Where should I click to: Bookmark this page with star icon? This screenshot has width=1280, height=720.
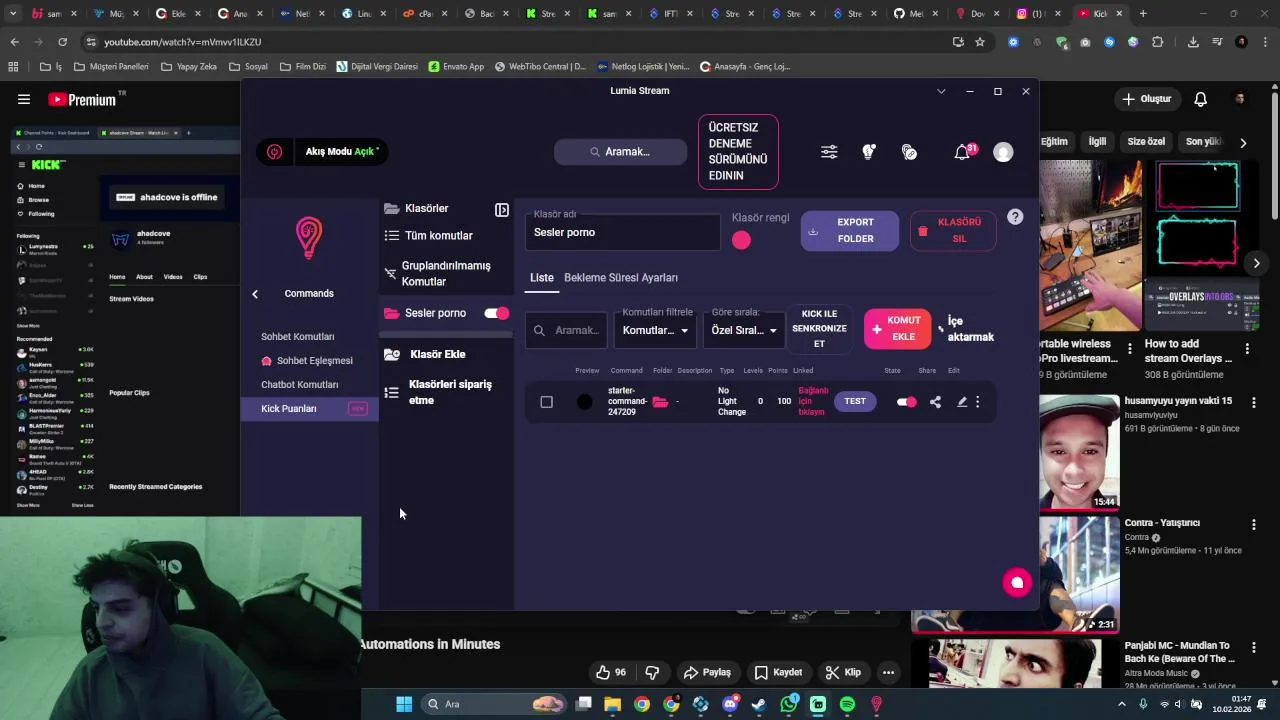tap(980, 42)
